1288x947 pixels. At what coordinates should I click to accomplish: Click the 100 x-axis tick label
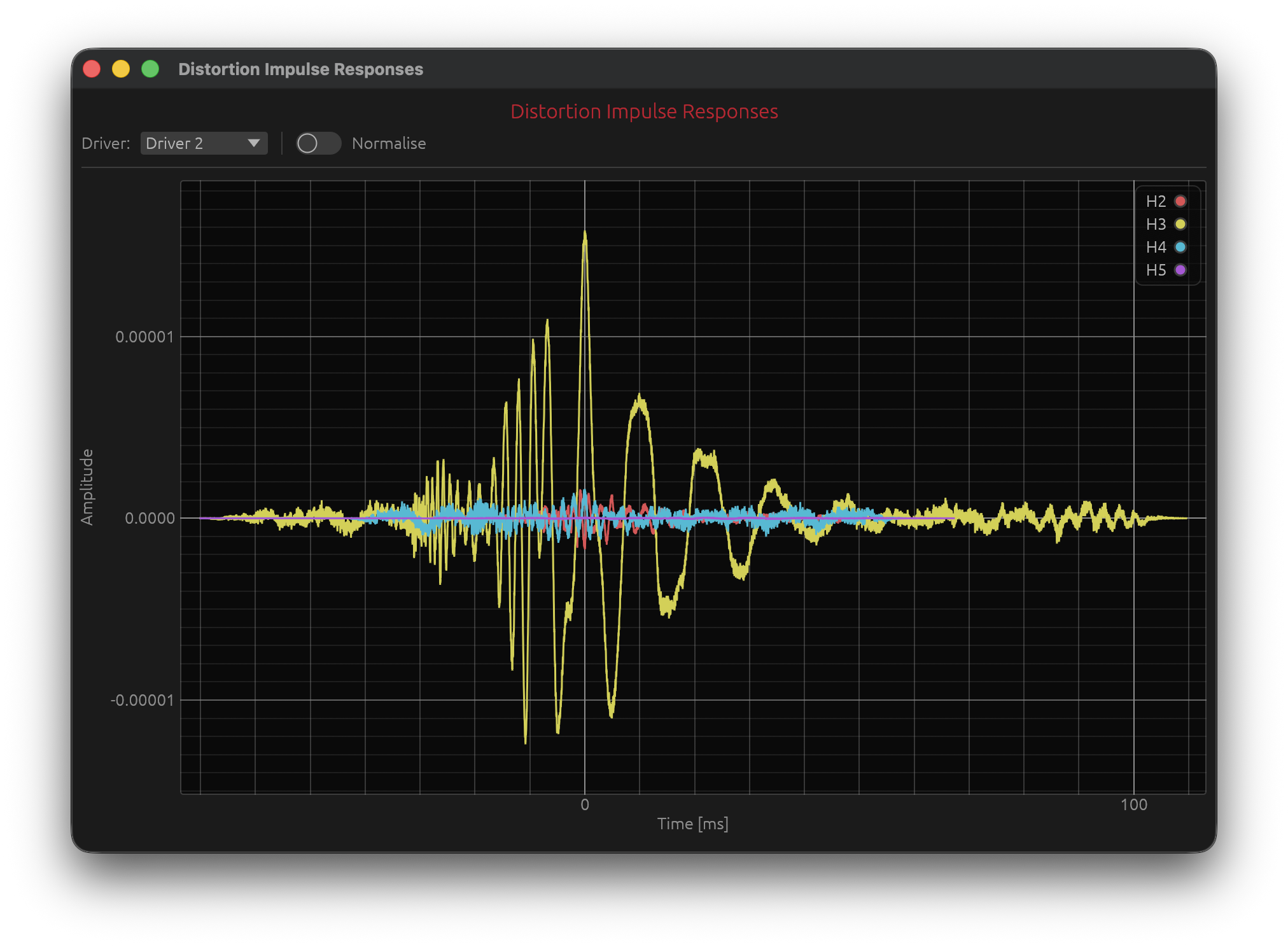(x=1133, y=804)
